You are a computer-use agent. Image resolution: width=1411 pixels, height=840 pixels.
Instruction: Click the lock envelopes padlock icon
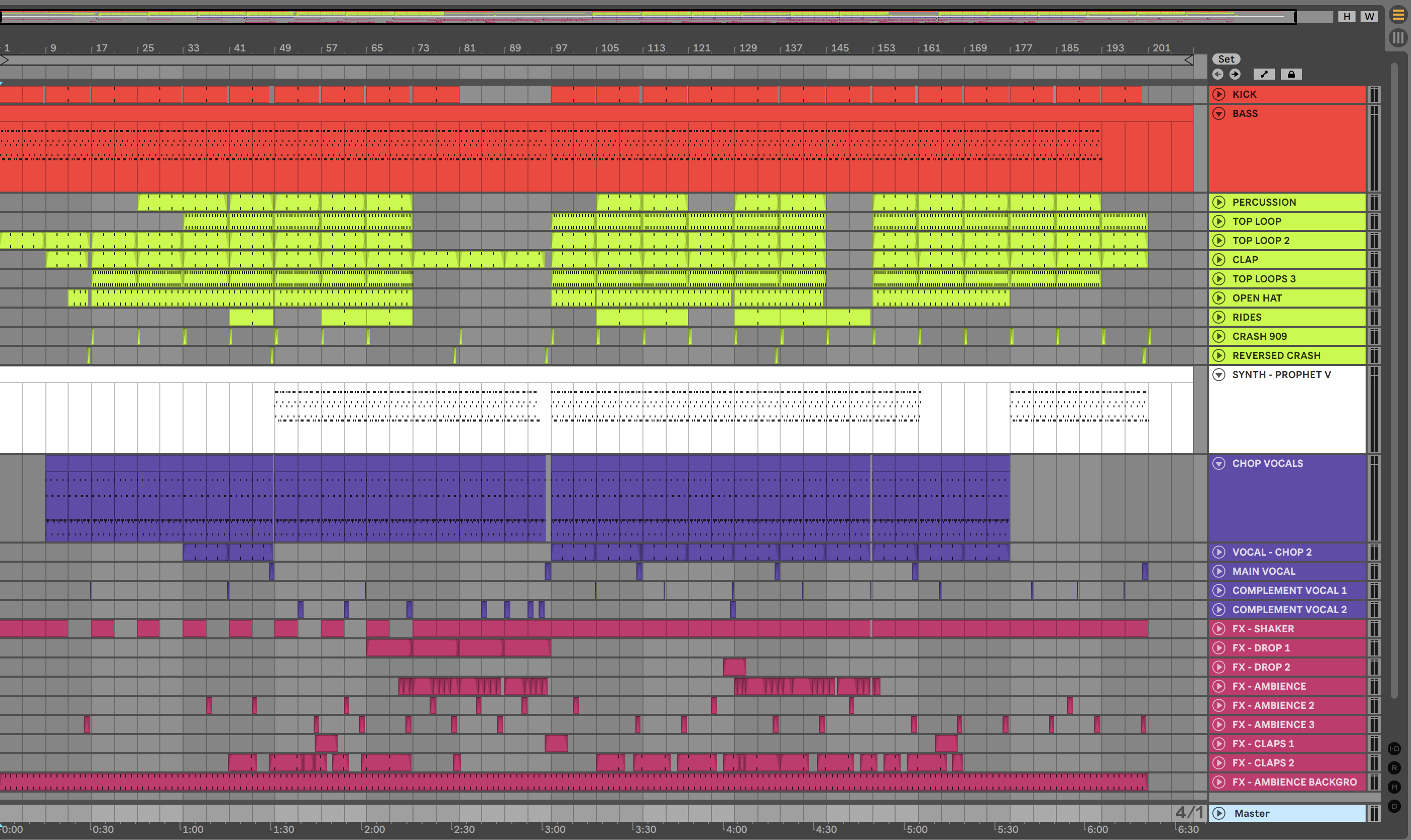point(1291,74)
